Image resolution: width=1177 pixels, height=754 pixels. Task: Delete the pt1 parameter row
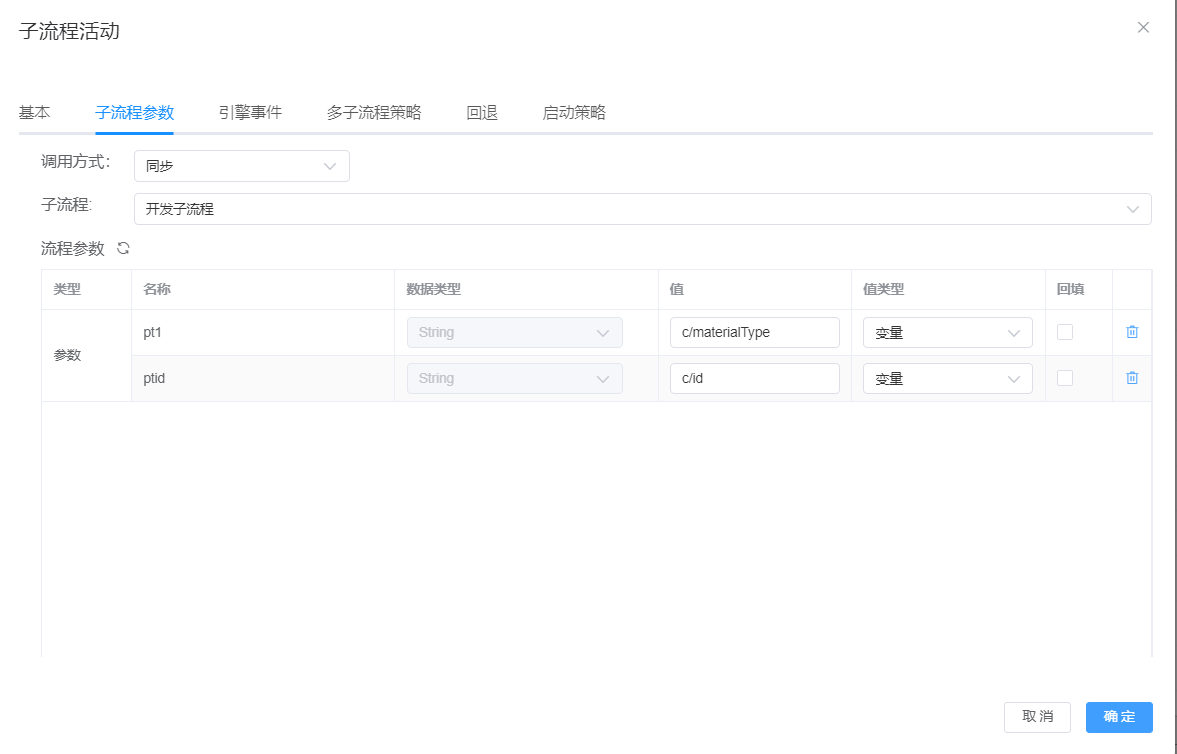coord(1132,332)
